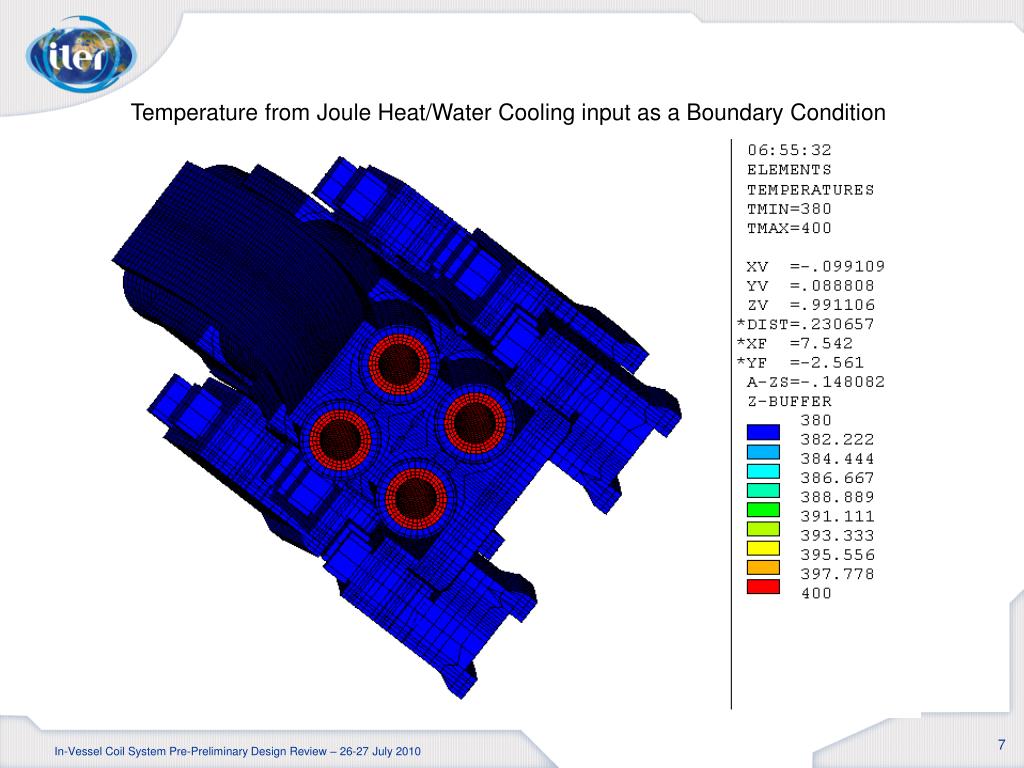Click the teal 386.667 legend swatch

click(763, 490)
